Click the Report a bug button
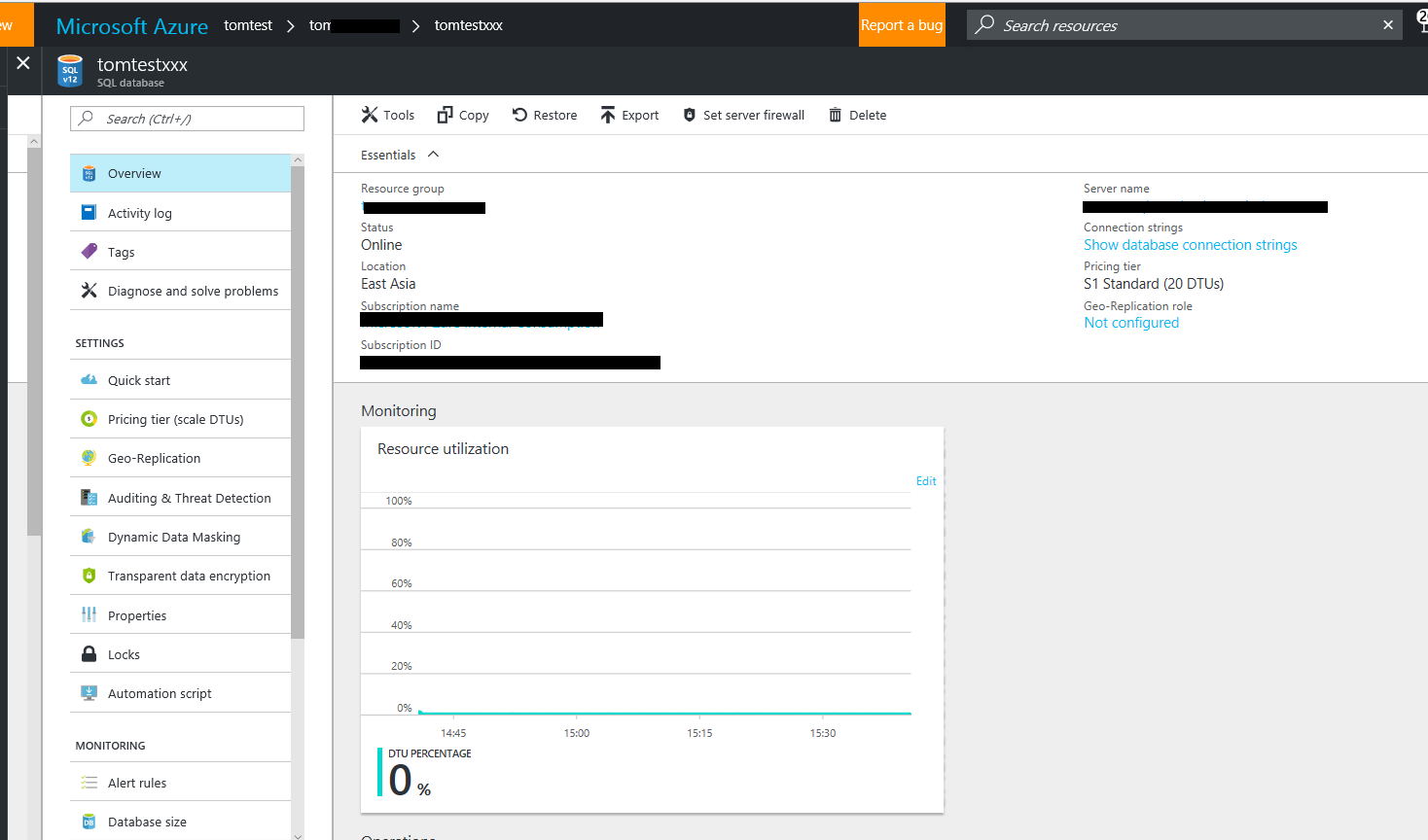The image size is (1428, 840). (902, 24)
